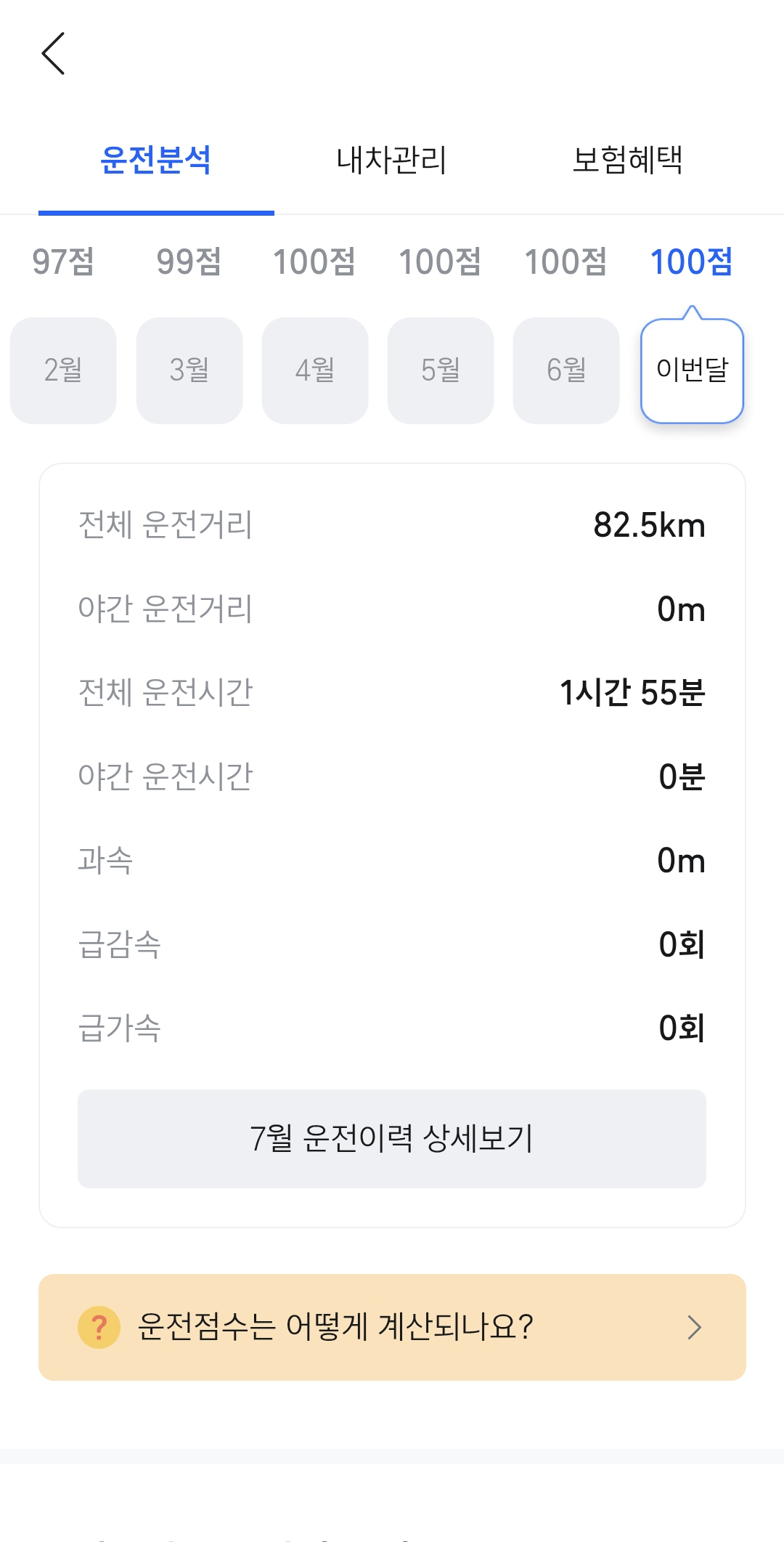Open 운전점수는 어떻게 계산되나요? link
784x1542 pixels.
335,1327
